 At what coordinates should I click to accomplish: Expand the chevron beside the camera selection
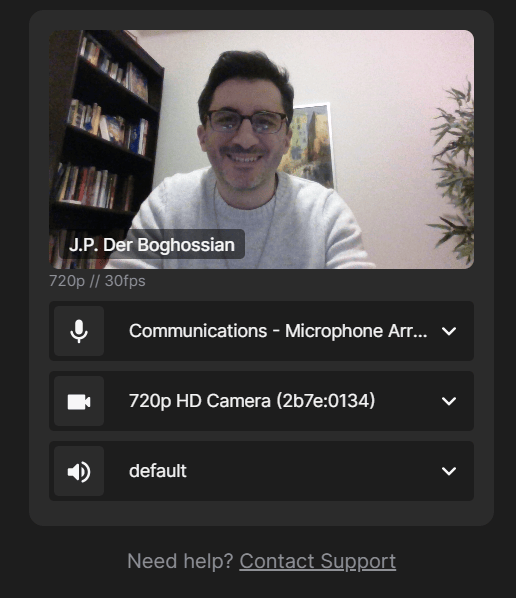[449, 401]
